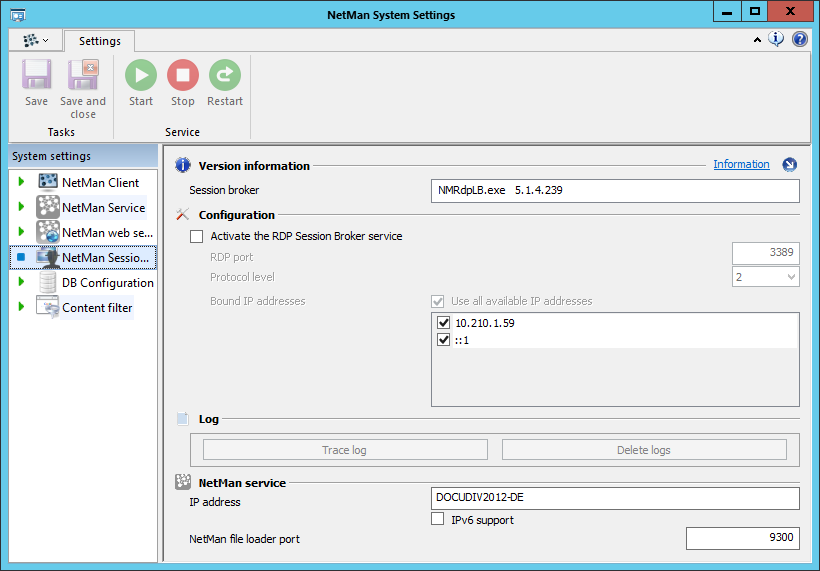Restart the service with the green arrow icon
Viewport: 820px width, 571px height.
(x=225, y=75)
